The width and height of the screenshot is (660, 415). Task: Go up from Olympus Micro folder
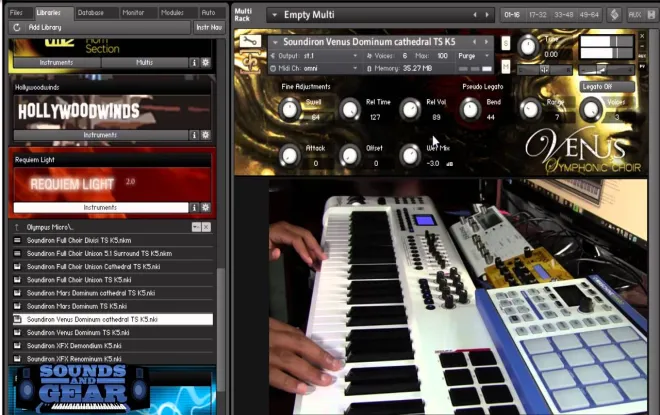pos(17,227)
